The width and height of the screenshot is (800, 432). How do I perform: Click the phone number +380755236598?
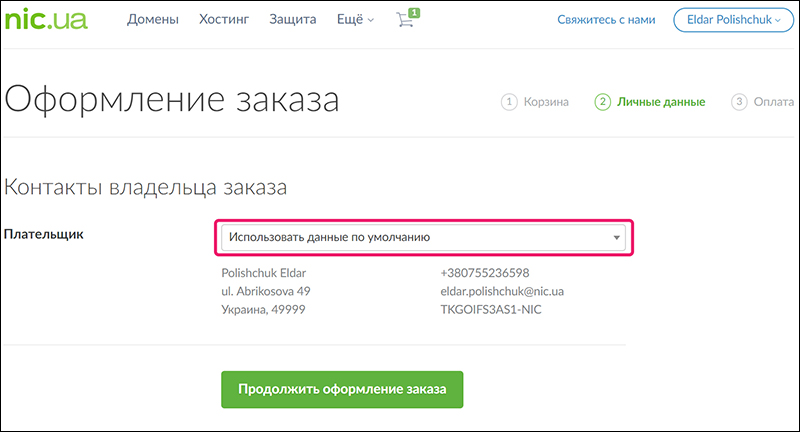tap(484, 272)
